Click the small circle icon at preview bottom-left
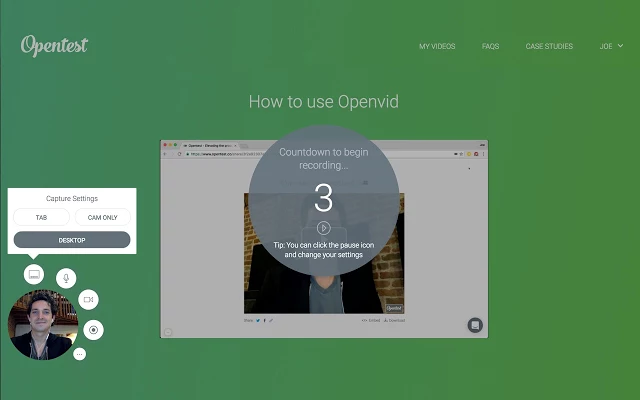The width and height of the screenshot is (640, 400). 168,332
